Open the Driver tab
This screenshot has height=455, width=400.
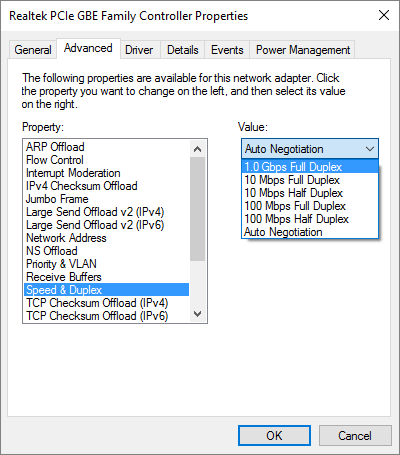pyautogui.click(x=139, y=50)
